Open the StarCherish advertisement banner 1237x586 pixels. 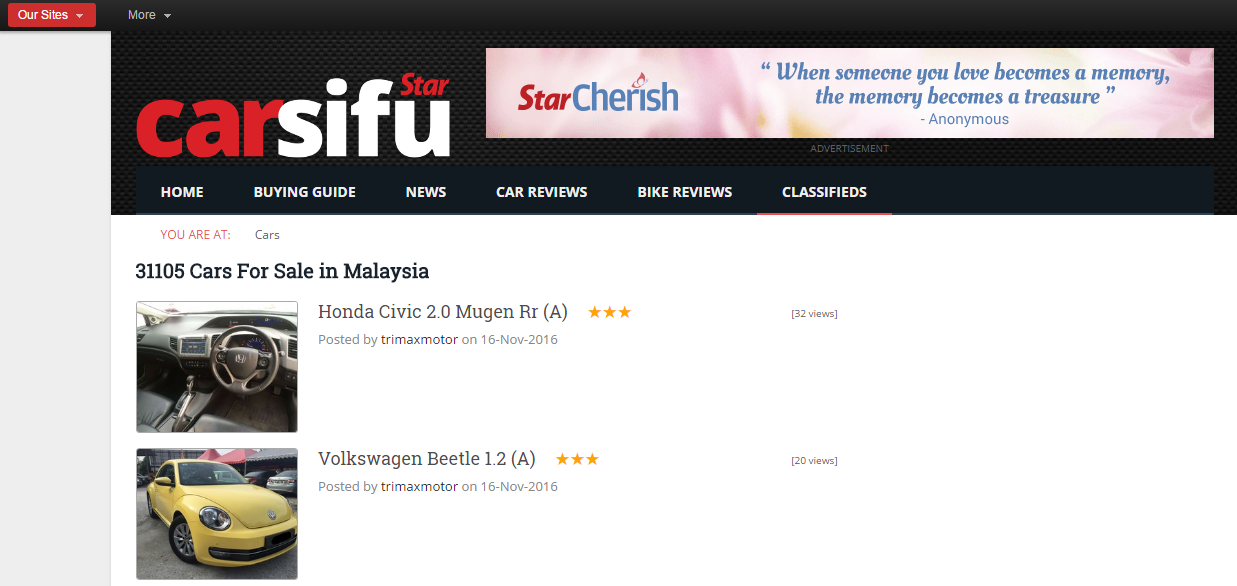[849, 93]
